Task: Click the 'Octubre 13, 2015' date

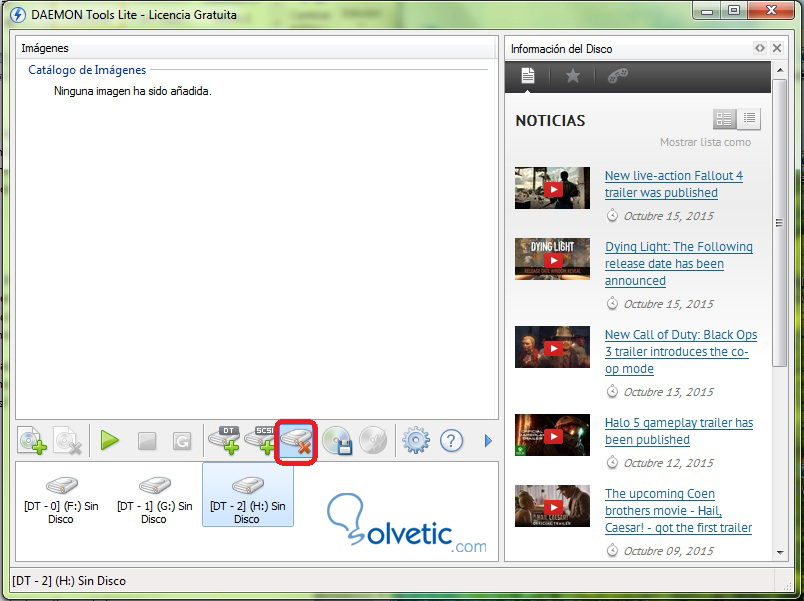Action: (668, 392)
